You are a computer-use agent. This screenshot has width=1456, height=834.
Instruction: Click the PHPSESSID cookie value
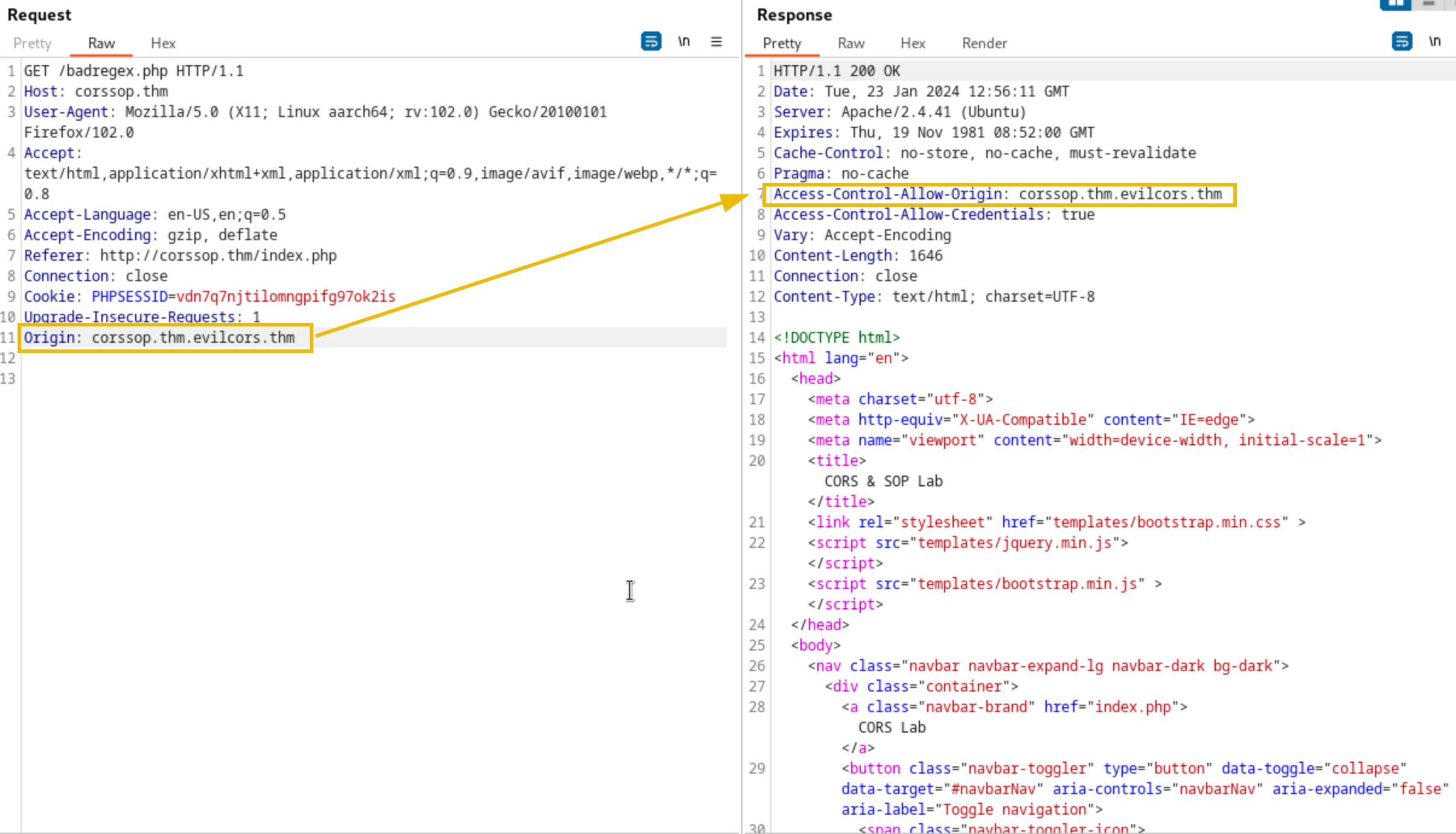point(286,297)
